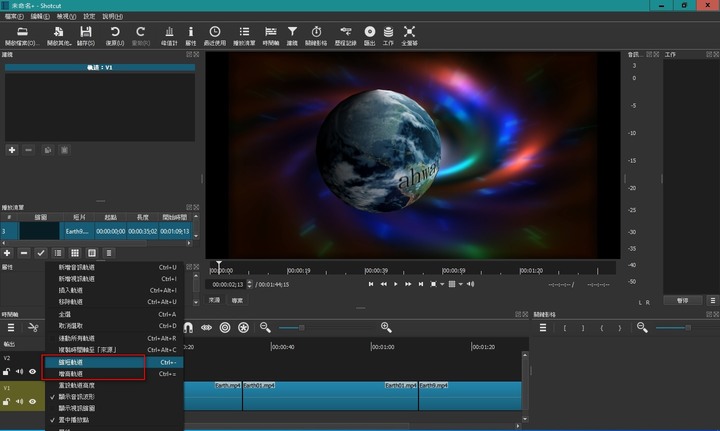Zoom in the timeline with the magnifier plus
Viewport: 720px width, 431px height.
386,327
